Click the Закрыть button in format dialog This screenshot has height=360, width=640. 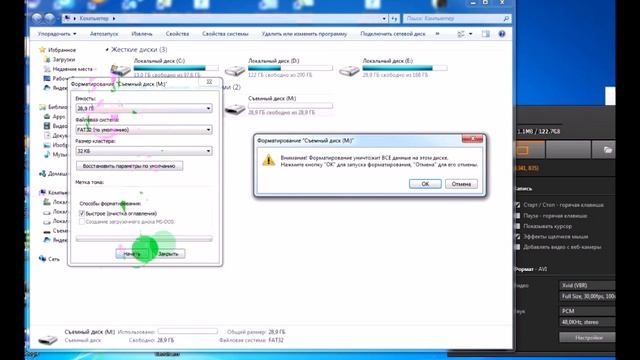(x=168, y=254)
